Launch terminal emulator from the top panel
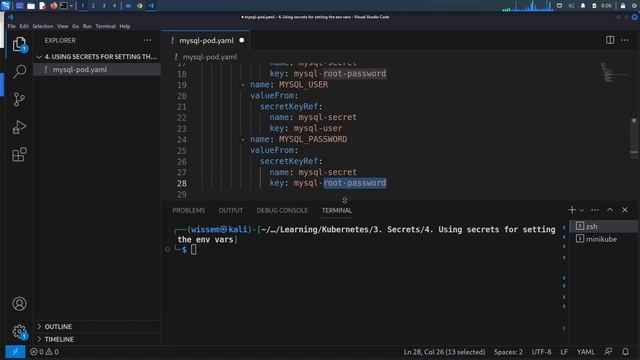The height and width of the screenshot is (360, 640). tap(64, 6)
